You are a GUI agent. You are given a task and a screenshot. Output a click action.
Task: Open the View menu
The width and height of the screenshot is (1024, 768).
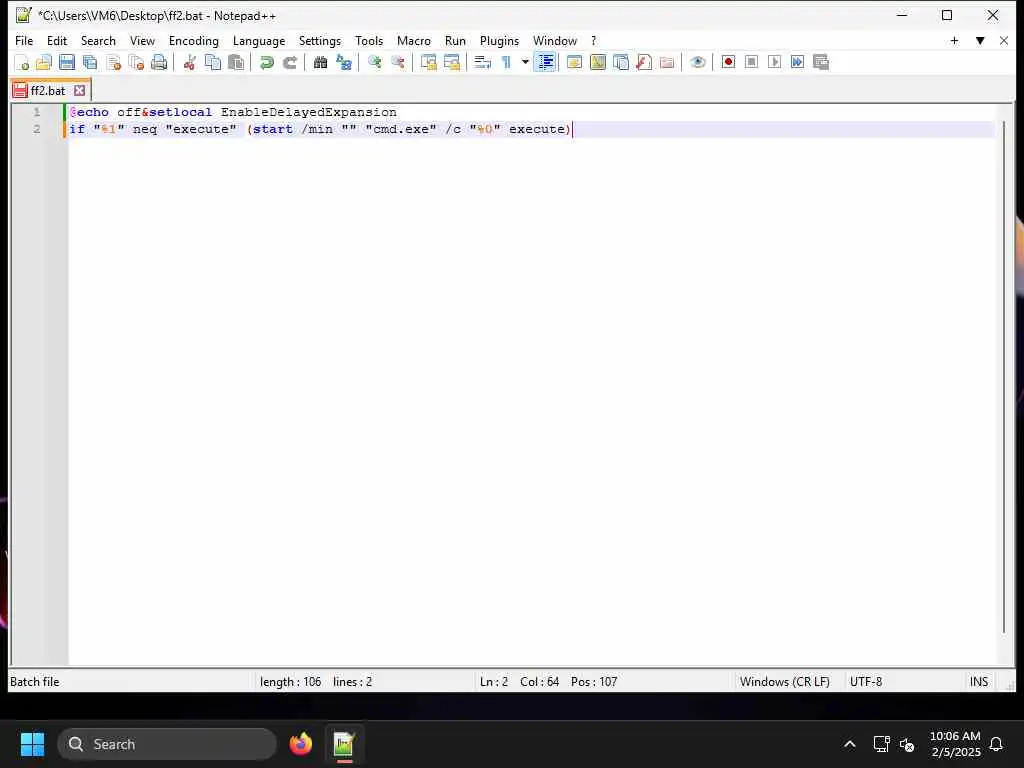pyautogui.click(x=142, y=40)
